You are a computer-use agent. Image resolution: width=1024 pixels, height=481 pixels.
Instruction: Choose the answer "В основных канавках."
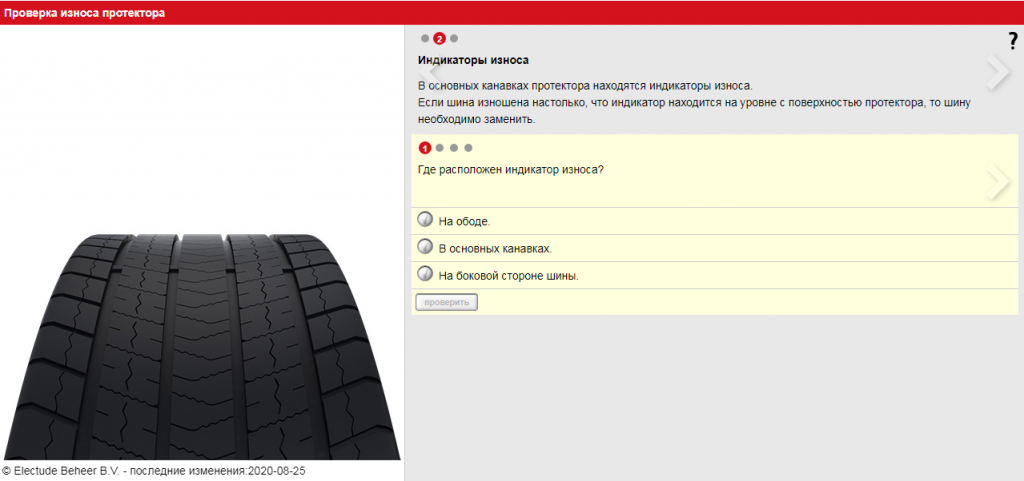coord(714,249)
